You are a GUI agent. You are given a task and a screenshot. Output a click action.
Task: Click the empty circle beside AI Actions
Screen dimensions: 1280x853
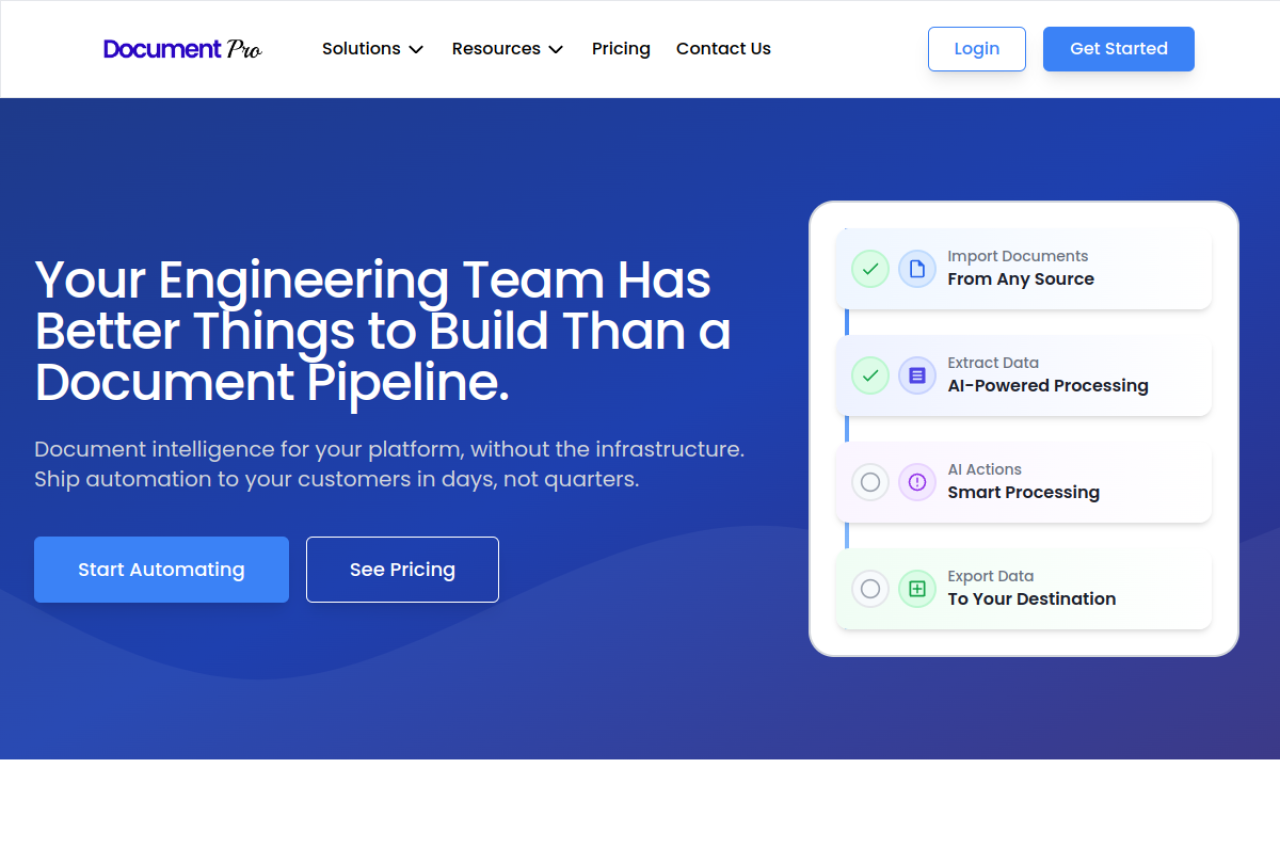point(870,483)
